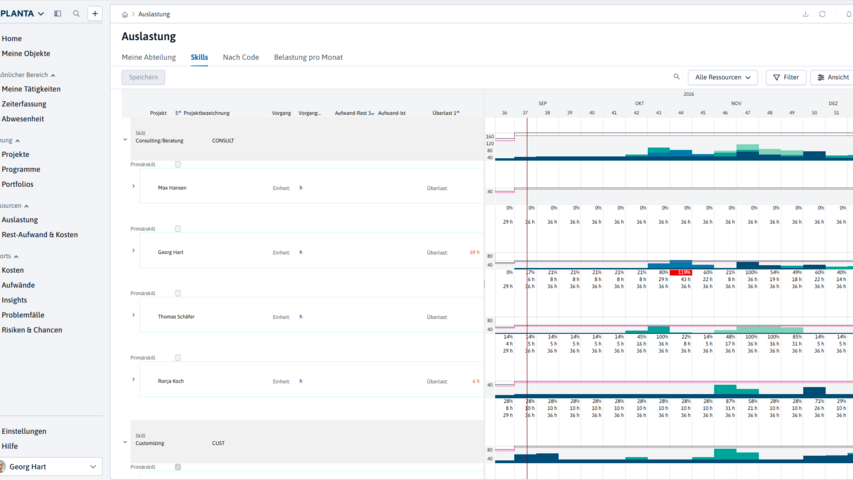Screen dimensions: 853x480
Task: Navigate to Portfolios
Action: [17, 184]
